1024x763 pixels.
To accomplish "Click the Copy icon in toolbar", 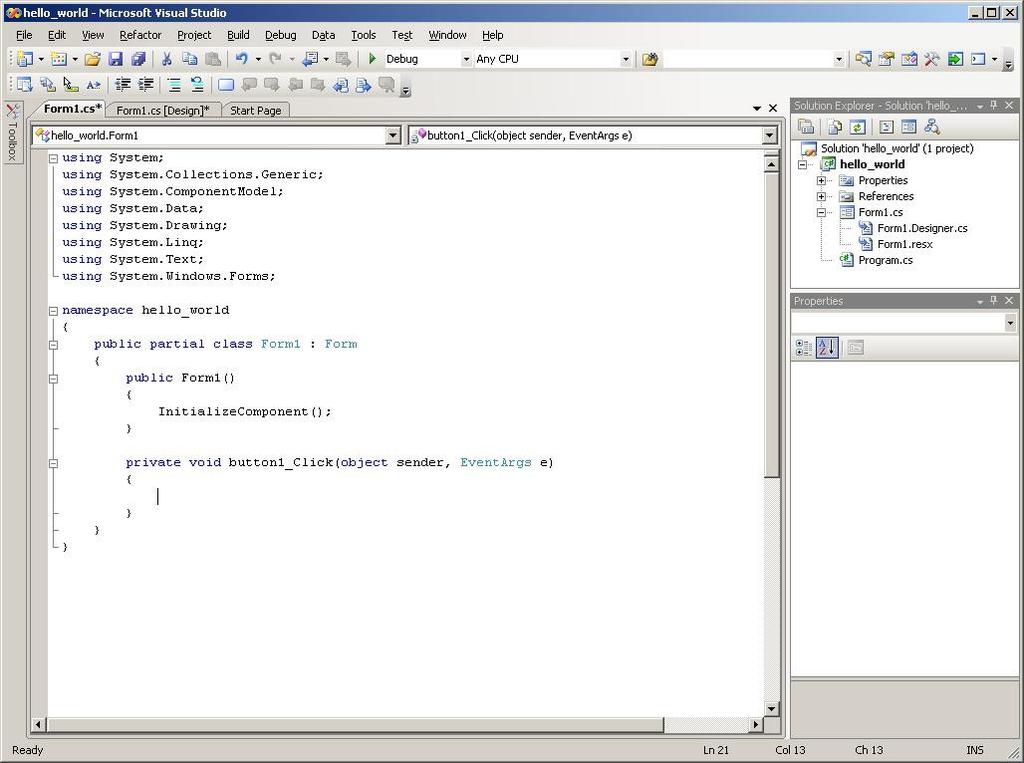I will 189,59.
